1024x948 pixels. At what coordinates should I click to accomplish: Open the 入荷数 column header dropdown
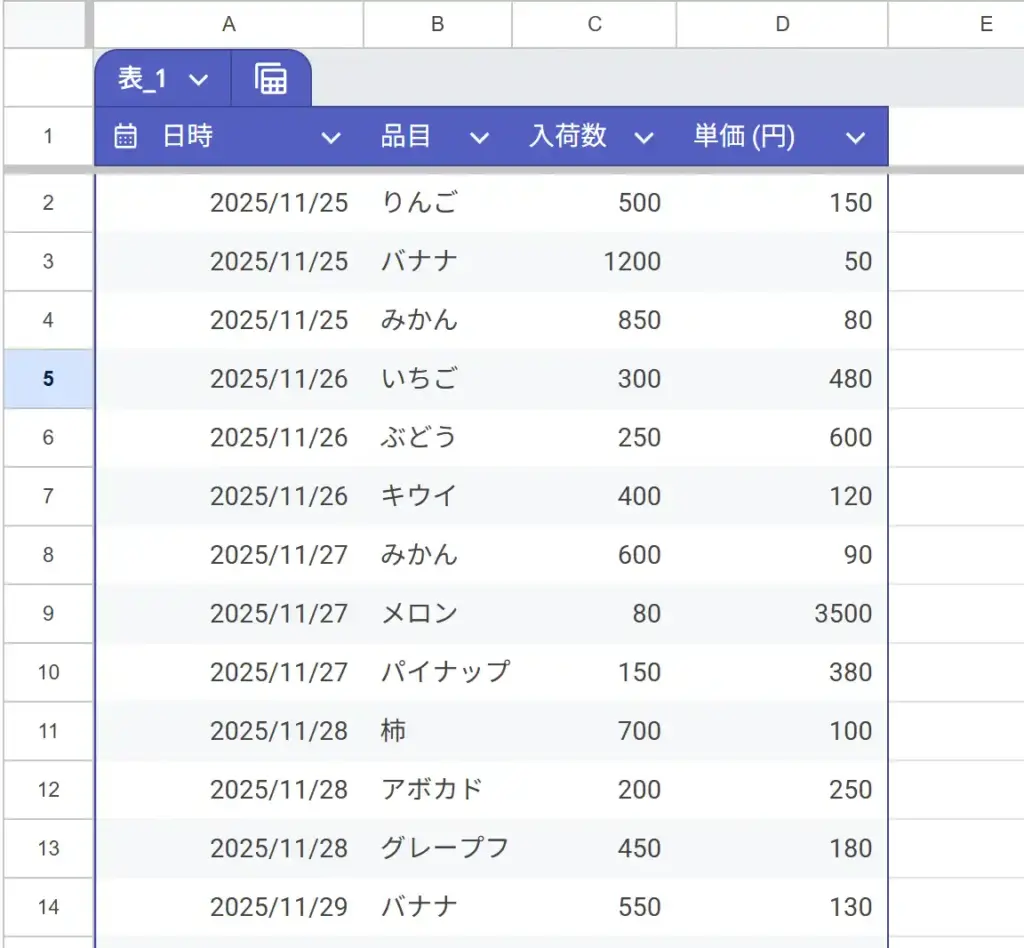(645, 136)
